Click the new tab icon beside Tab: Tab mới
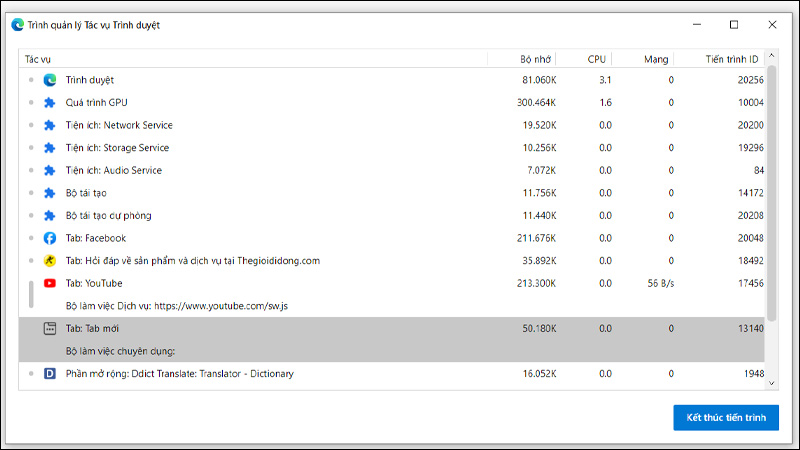The width and height of the screenshot is (800, 450). (x=49, y=329)
